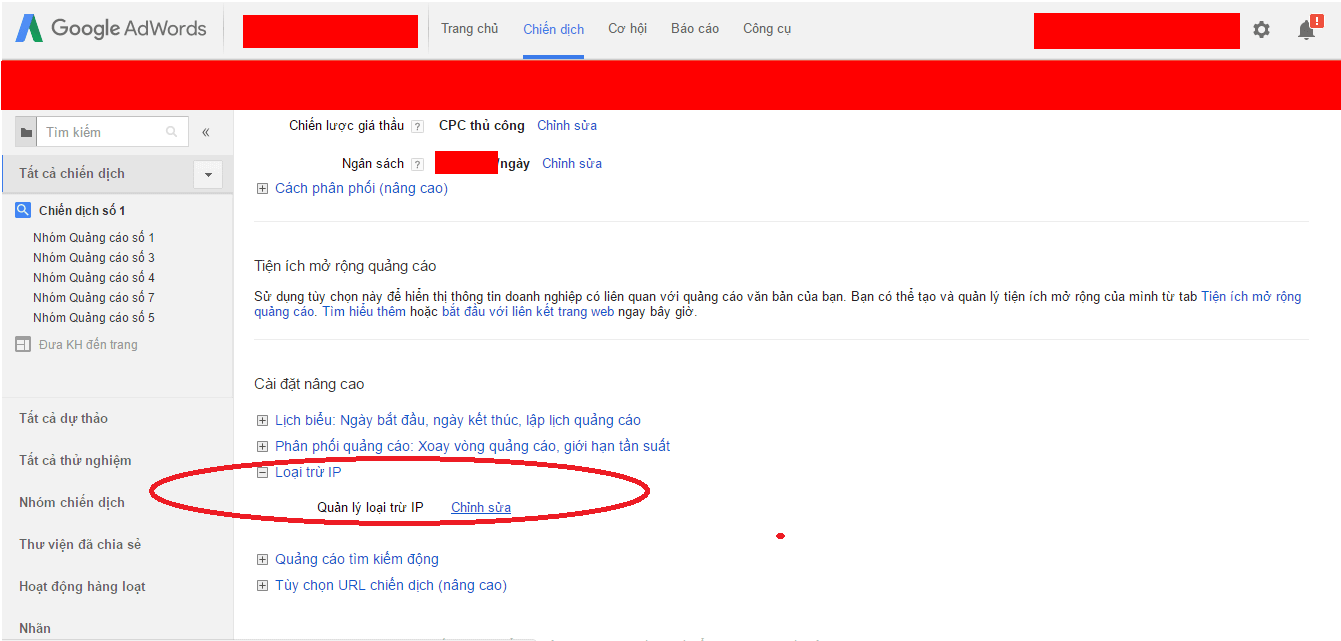The image size is (1341, 641).
Task: Open Nhóm chiến dịch
Action: pos(72,502)
